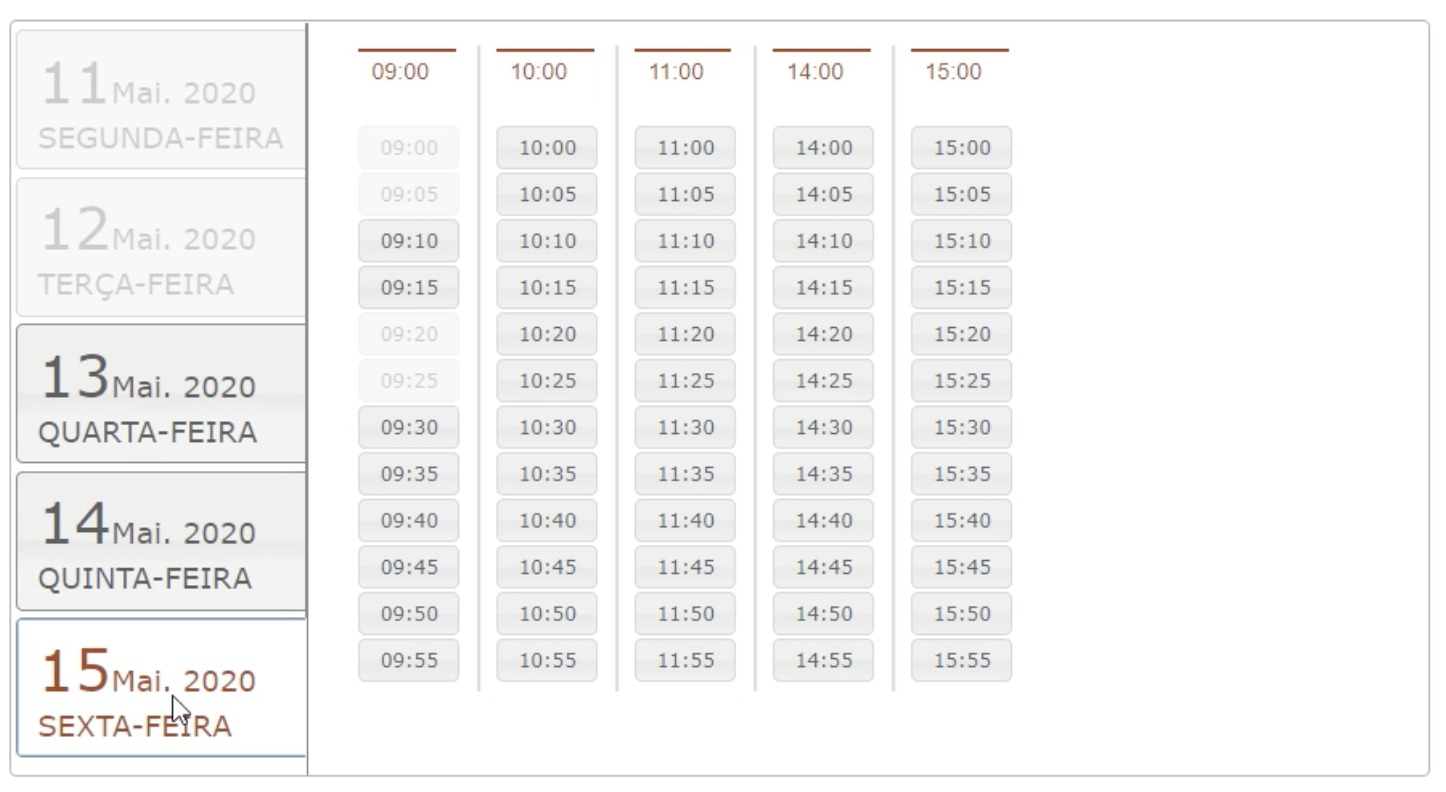Screen dimensions: 1446x792
Task: Choose the 12 Mai. 2020 Terça-feira tab
Action: (x=160, y=247)
